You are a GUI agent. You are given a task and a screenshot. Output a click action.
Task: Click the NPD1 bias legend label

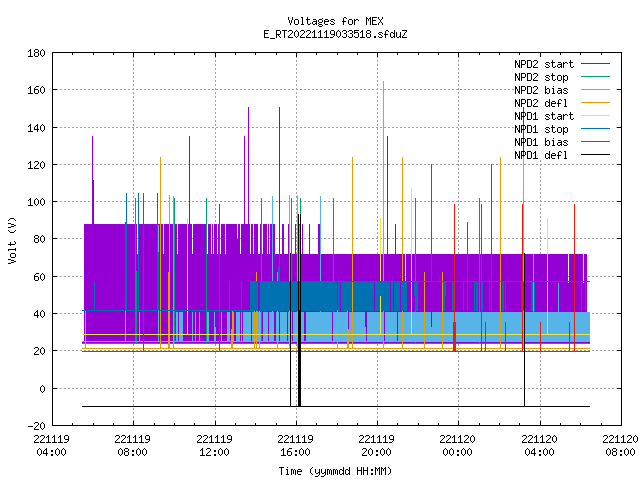tap(541, 142)
